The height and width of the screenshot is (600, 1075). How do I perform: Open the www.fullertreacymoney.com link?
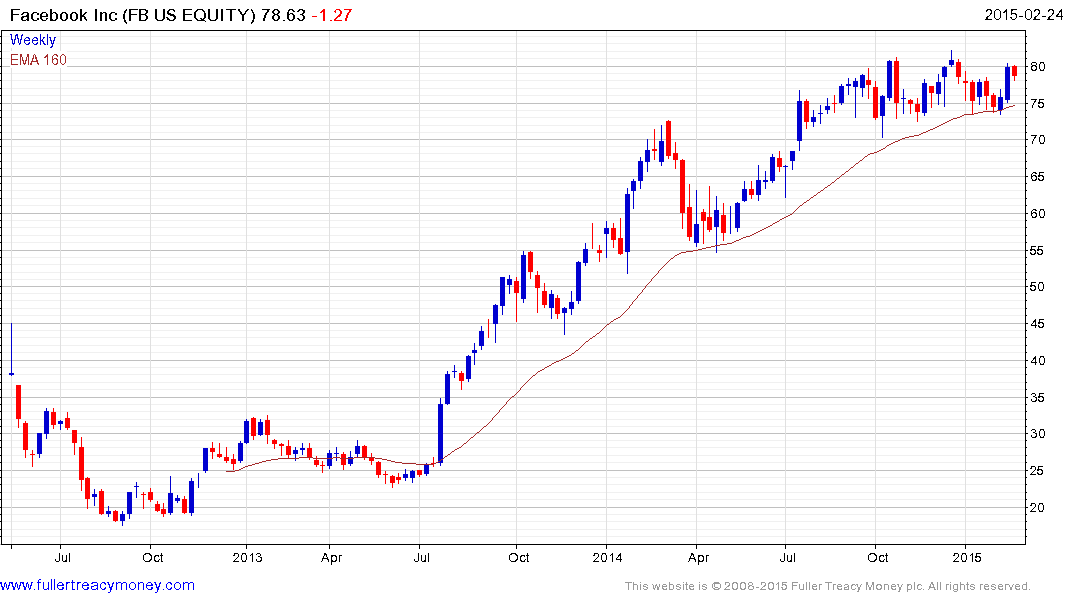pyautogui.click(x=97, y=585)
